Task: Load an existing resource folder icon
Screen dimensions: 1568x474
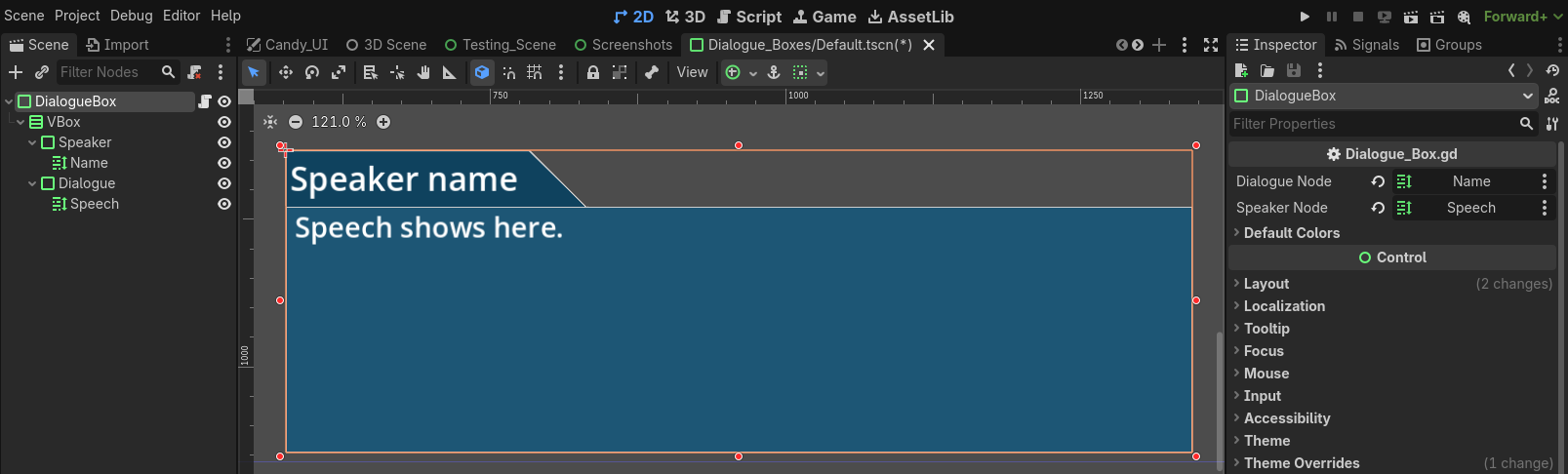Action: pos(1267,70)
